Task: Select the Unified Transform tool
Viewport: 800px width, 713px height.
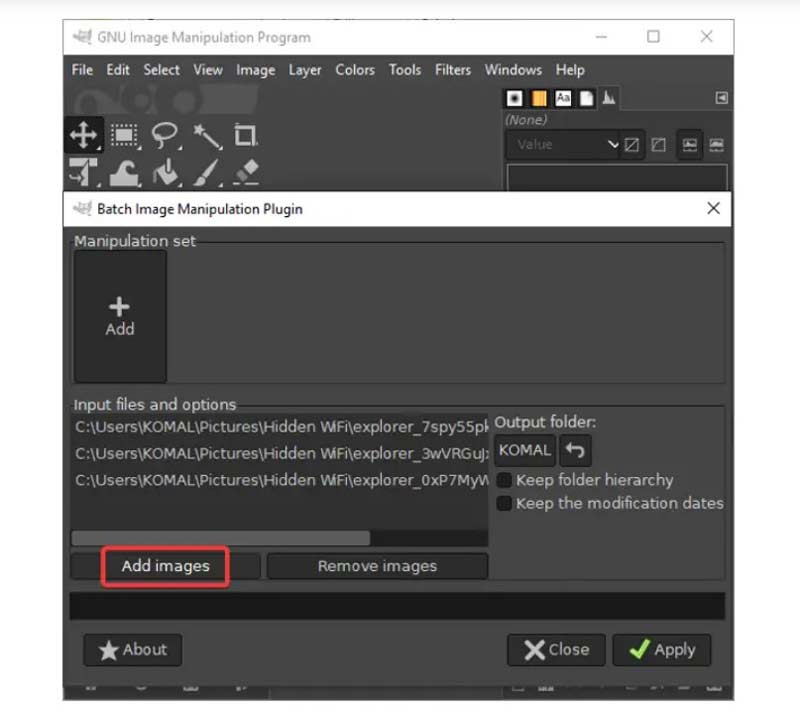Action: point(83,172)
